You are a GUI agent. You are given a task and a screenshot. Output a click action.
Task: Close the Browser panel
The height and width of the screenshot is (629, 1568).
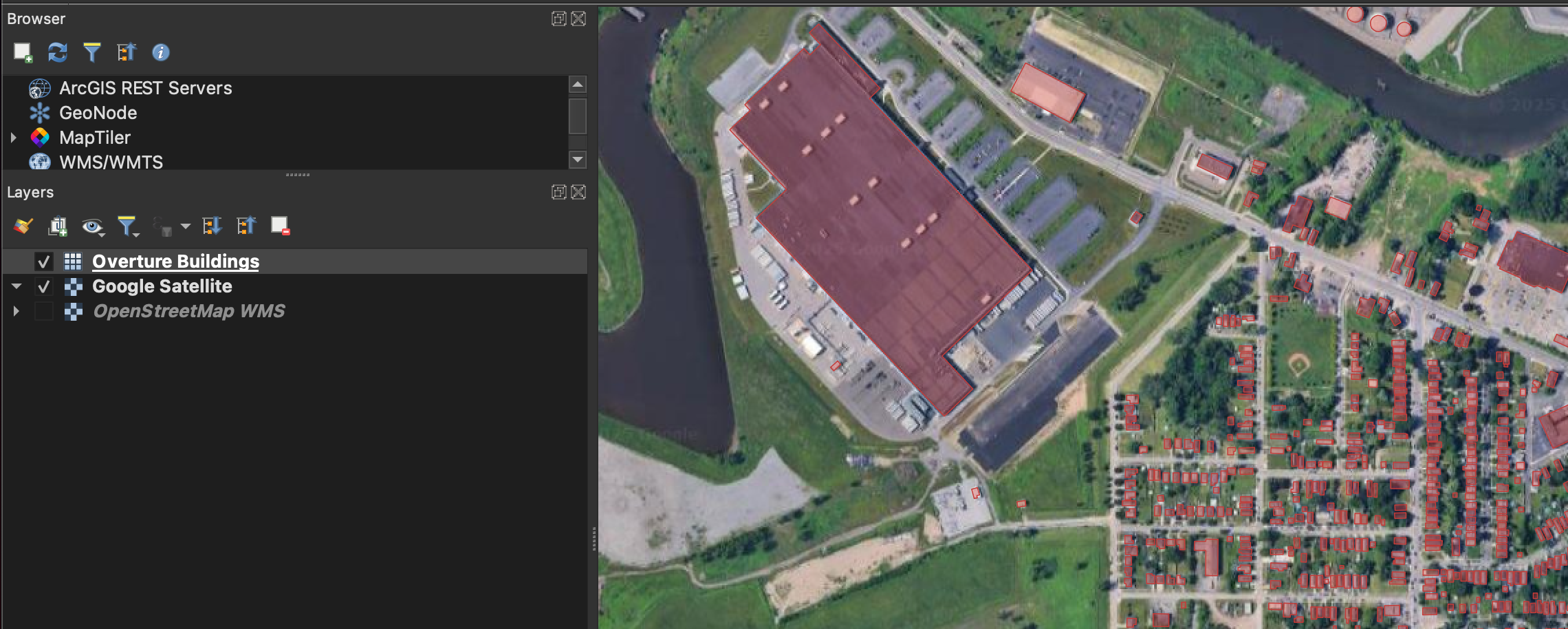tap(579, 19)
